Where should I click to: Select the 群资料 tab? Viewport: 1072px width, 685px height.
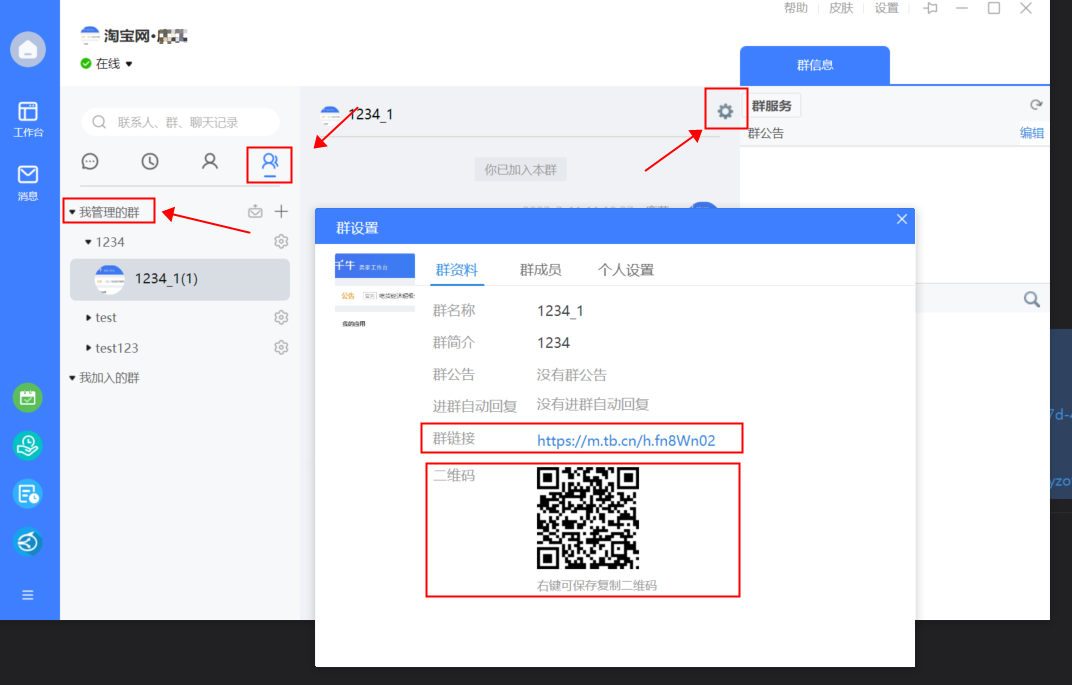click(457, 270)
